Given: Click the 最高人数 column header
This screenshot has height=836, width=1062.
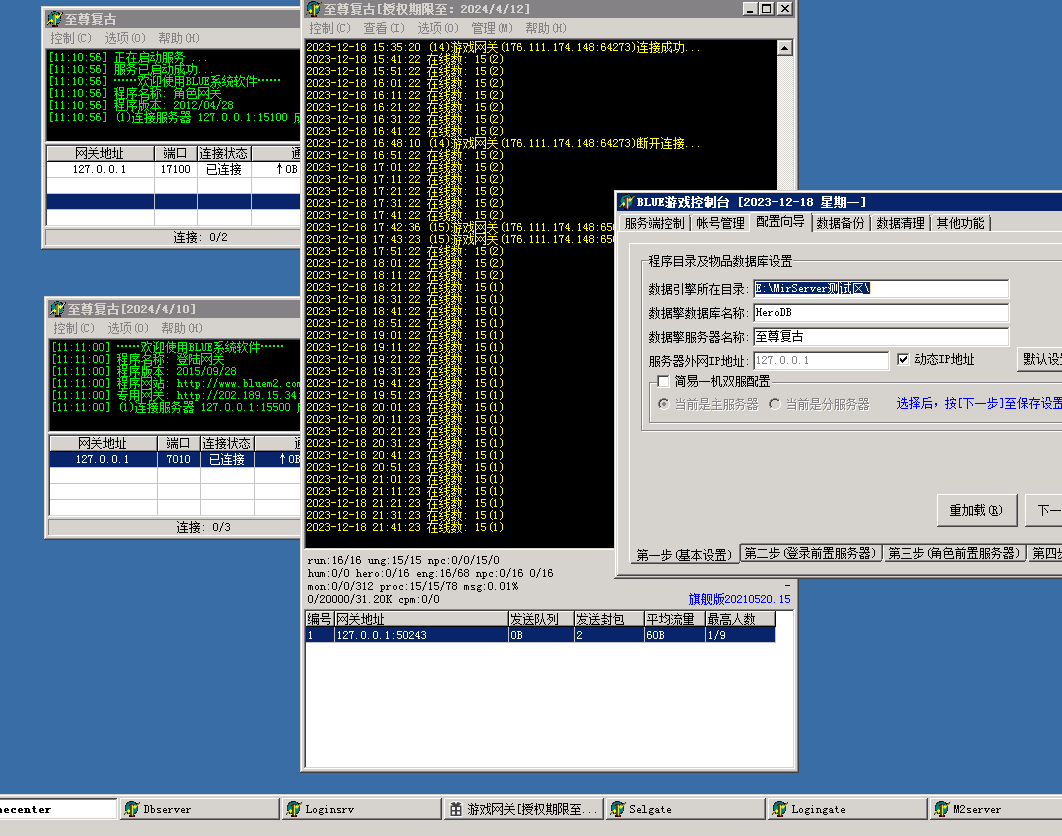Looking at the screenshot, I should [740, 619].
